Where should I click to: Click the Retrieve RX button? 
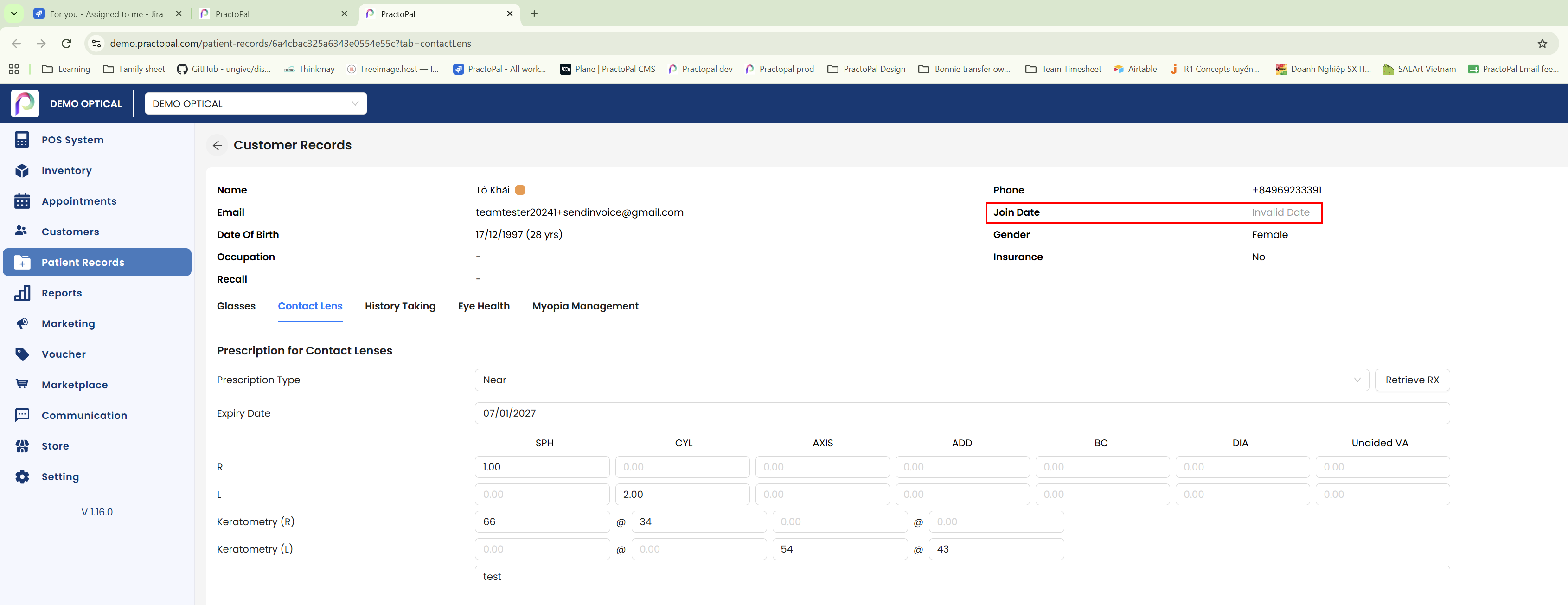[x=1412, y=380]
